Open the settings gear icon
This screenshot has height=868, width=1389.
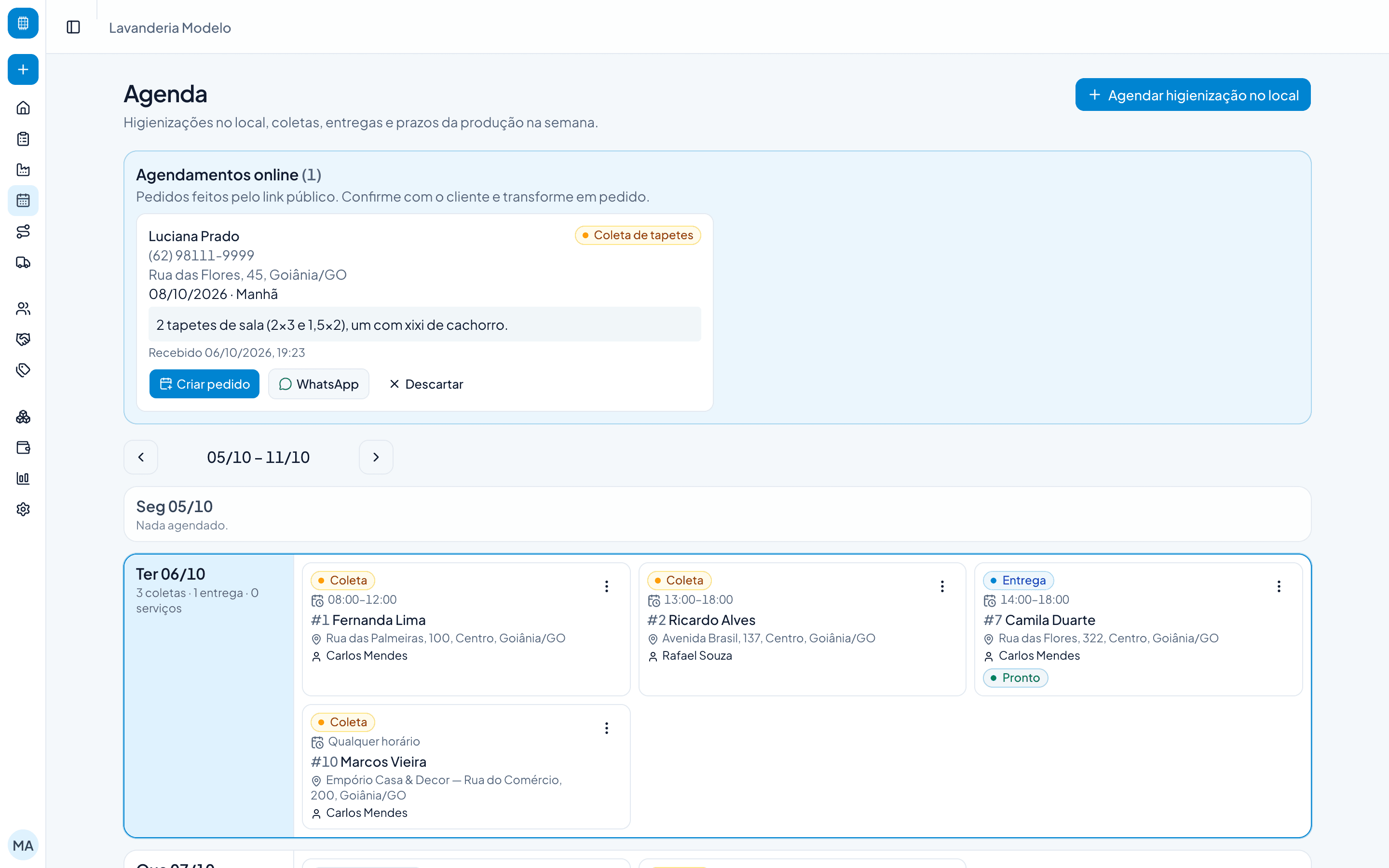[23, 509]
